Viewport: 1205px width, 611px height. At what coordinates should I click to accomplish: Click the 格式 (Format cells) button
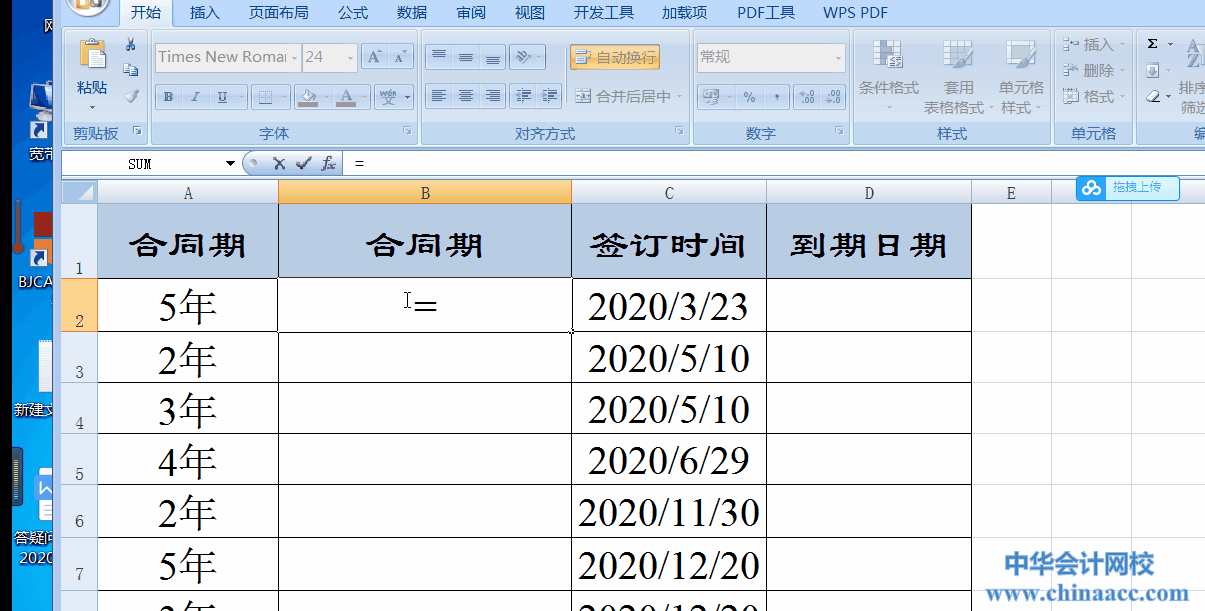pyautogui.click(x=1092, y=97)
